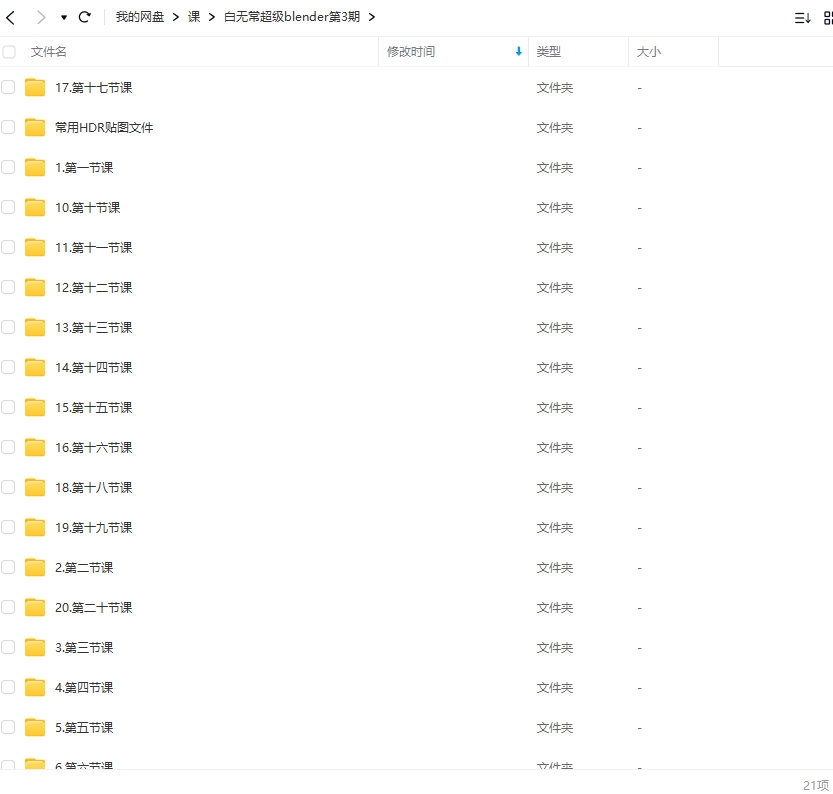This screenshot has height=794, width=833.
Task: Click the forward navigation arrow
Action: pyautogui.click(x=40, y=17)
